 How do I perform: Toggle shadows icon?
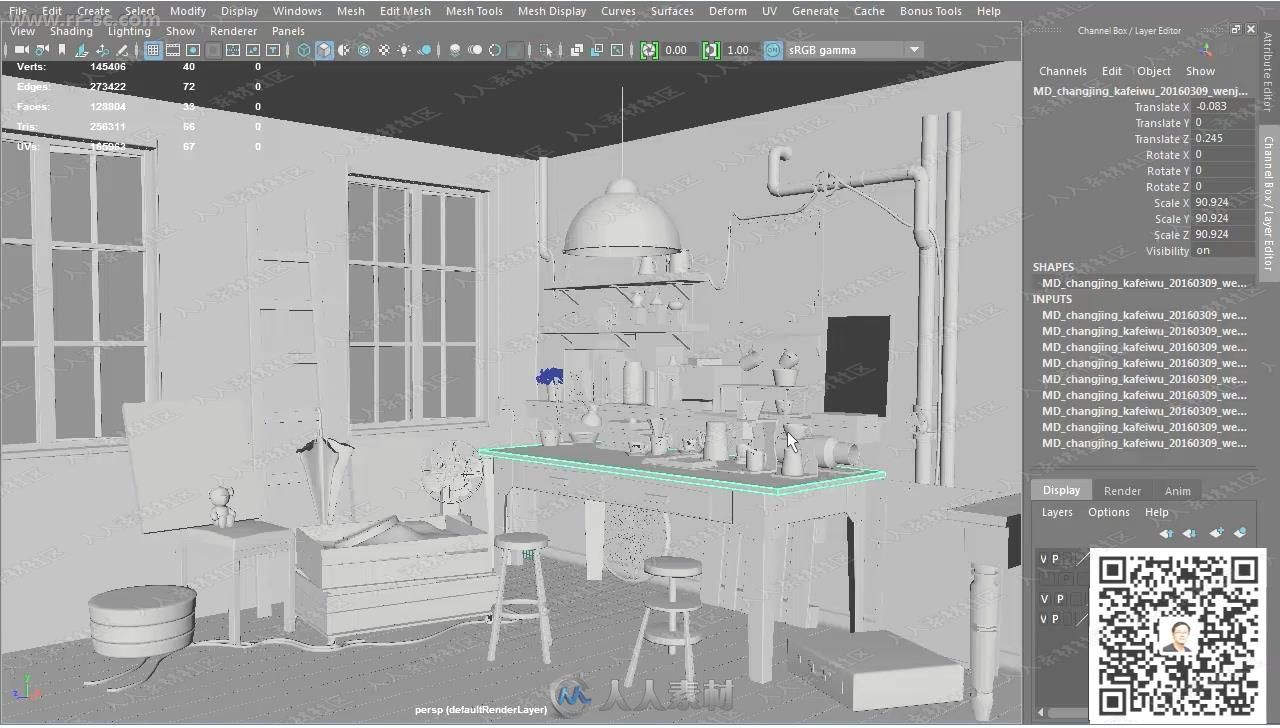click(x=425, y=49)
